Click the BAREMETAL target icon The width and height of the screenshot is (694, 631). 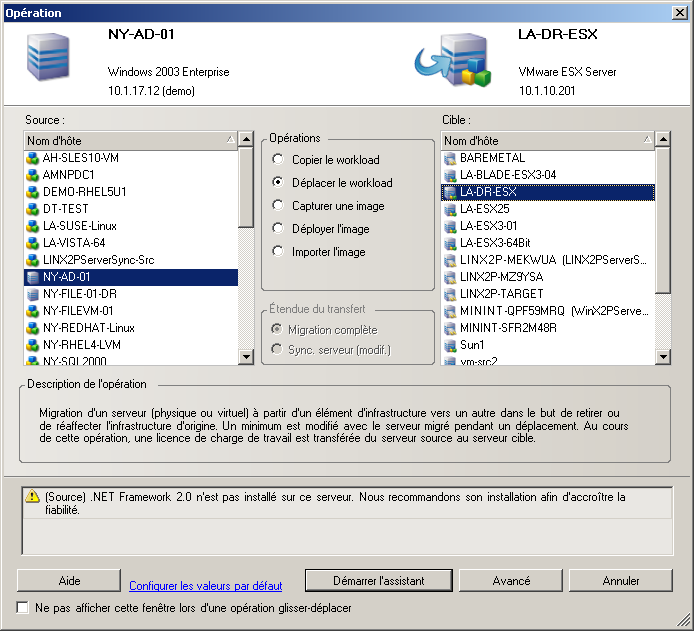pos(450,158)
